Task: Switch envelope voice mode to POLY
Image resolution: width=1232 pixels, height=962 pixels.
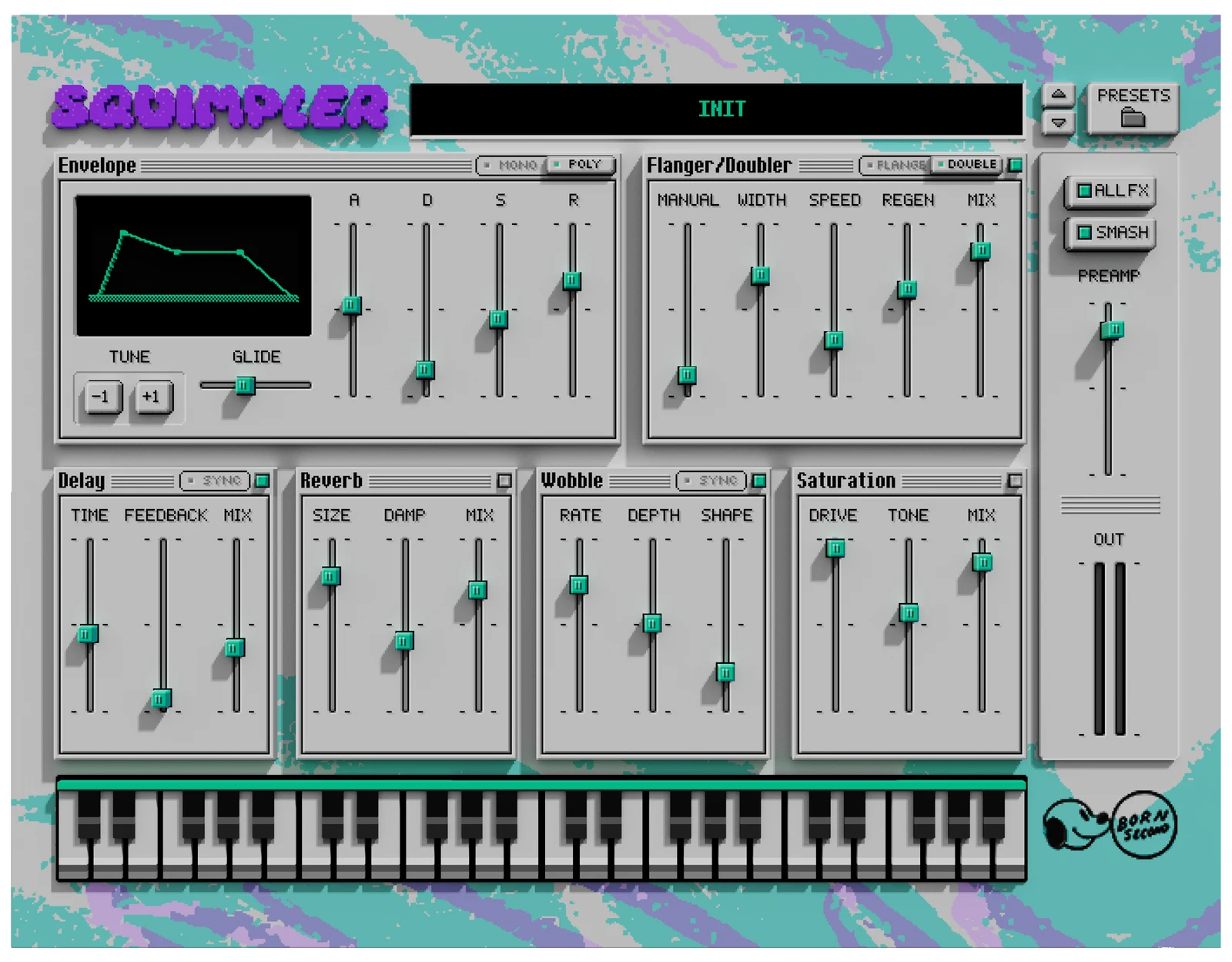Action: 580,165
